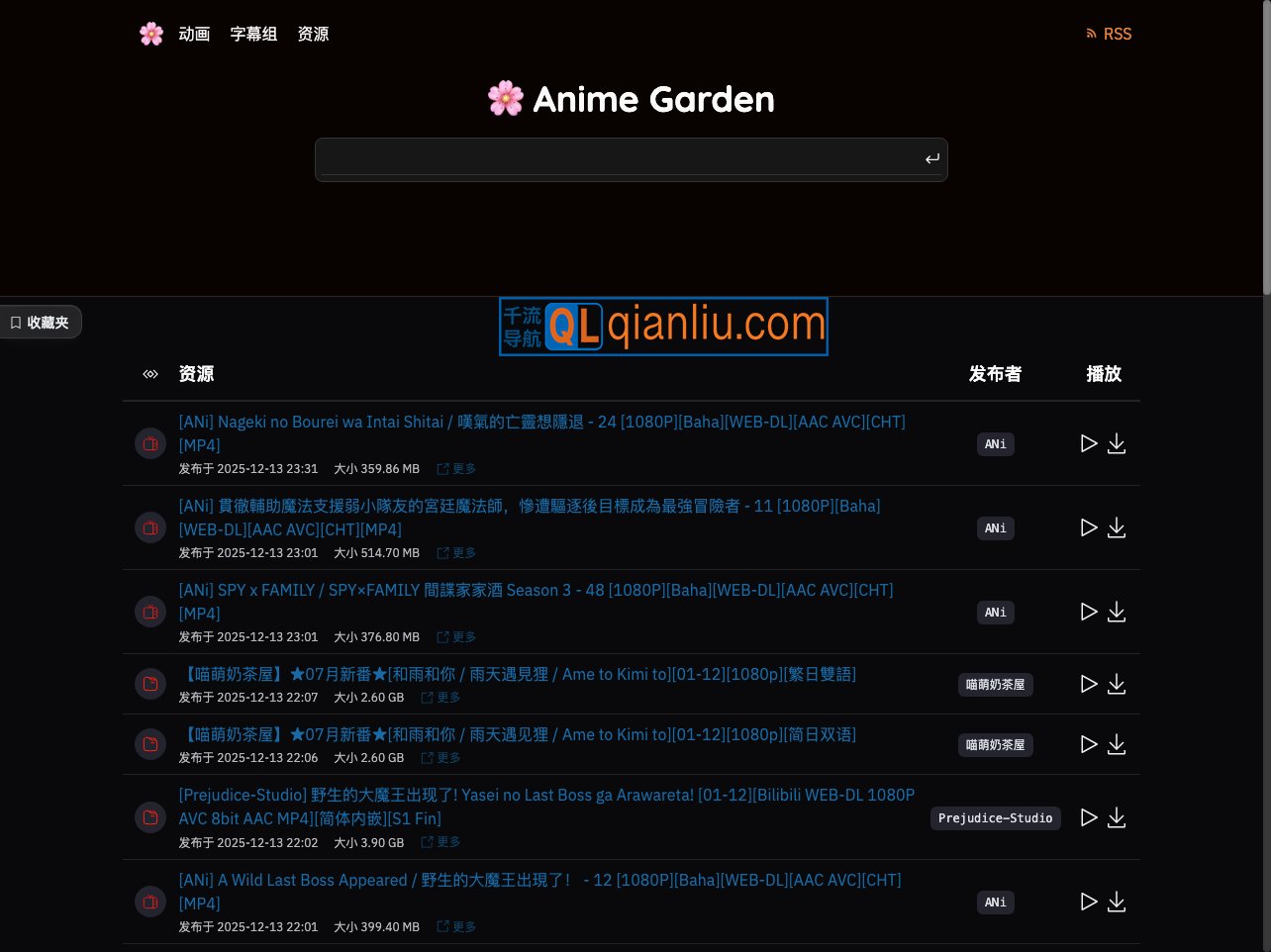Open 更多 details for the SPY x FAMILY entry
Viewport: 1271px width, 952px height.
point(455,636)
